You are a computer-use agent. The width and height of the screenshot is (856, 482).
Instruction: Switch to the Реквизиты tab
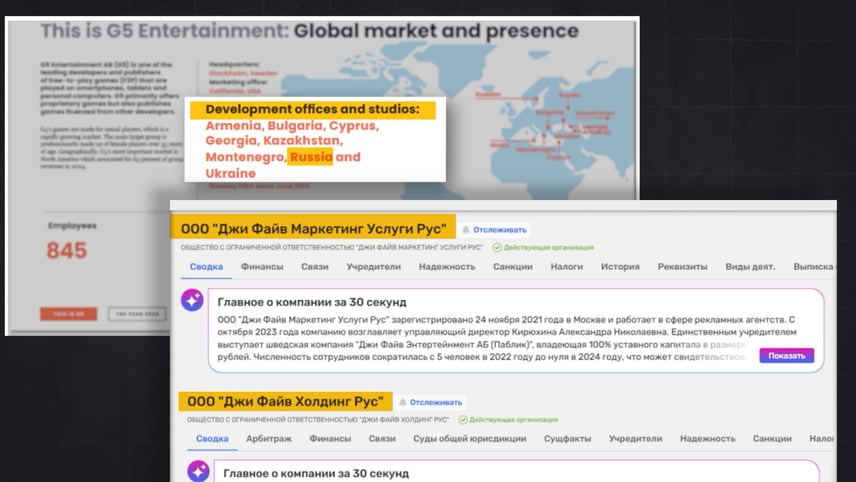tap(682, 267)
